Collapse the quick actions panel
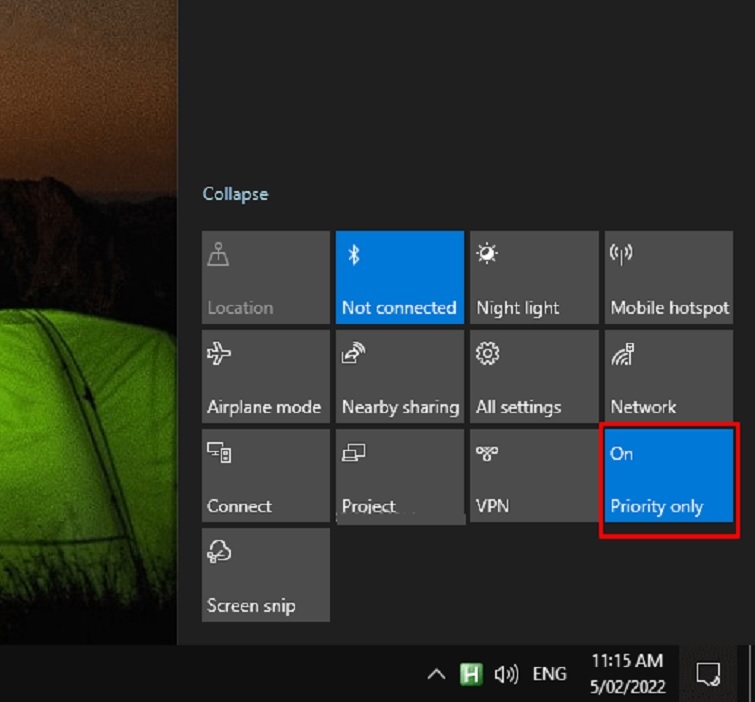The image size is (755, 702). tap(235, 194)
